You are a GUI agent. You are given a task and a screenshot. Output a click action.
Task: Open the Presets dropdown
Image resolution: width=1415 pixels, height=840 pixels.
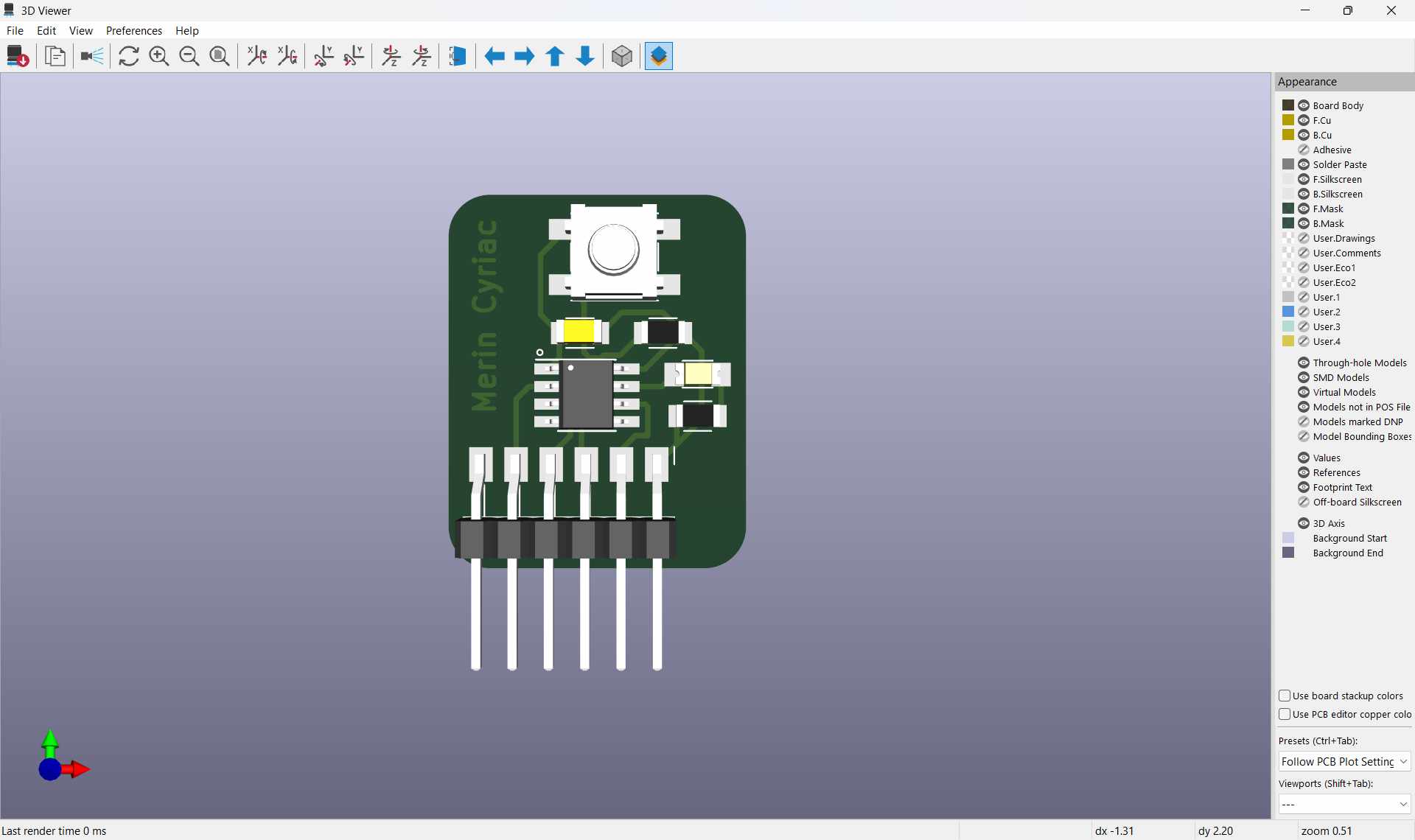(x=1344, y=761)
